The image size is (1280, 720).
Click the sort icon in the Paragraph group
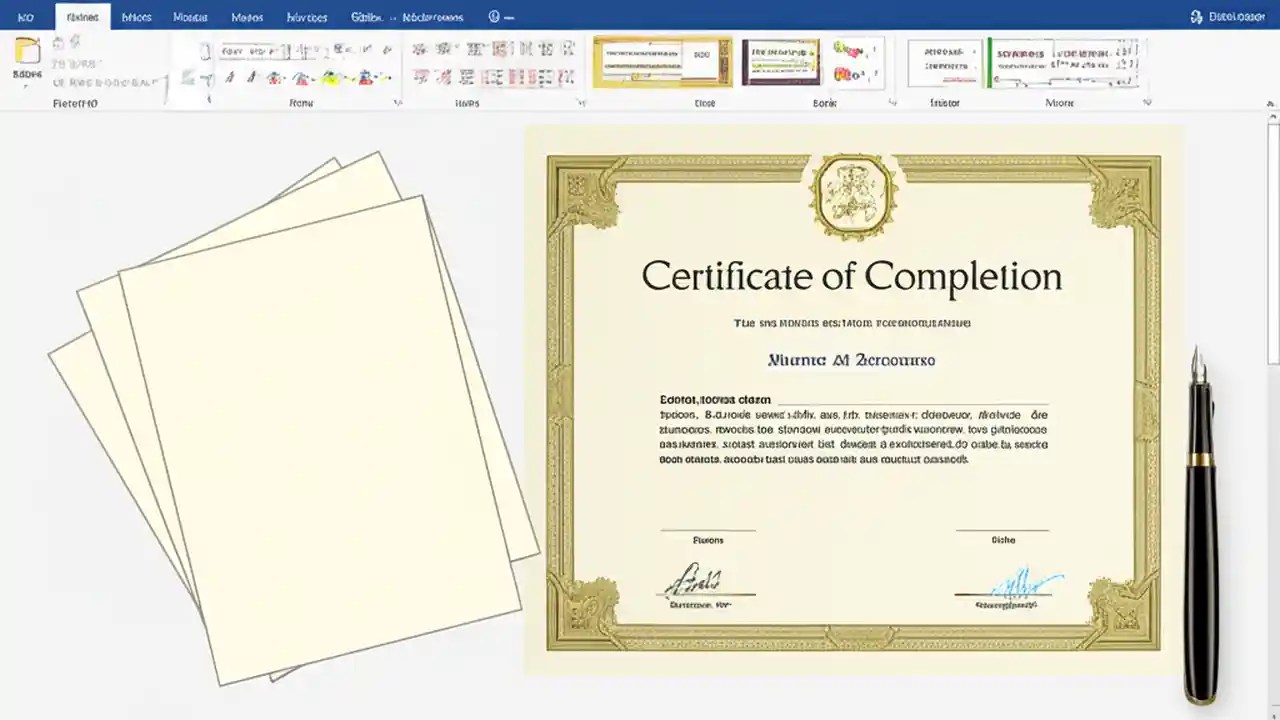(547, 46)
